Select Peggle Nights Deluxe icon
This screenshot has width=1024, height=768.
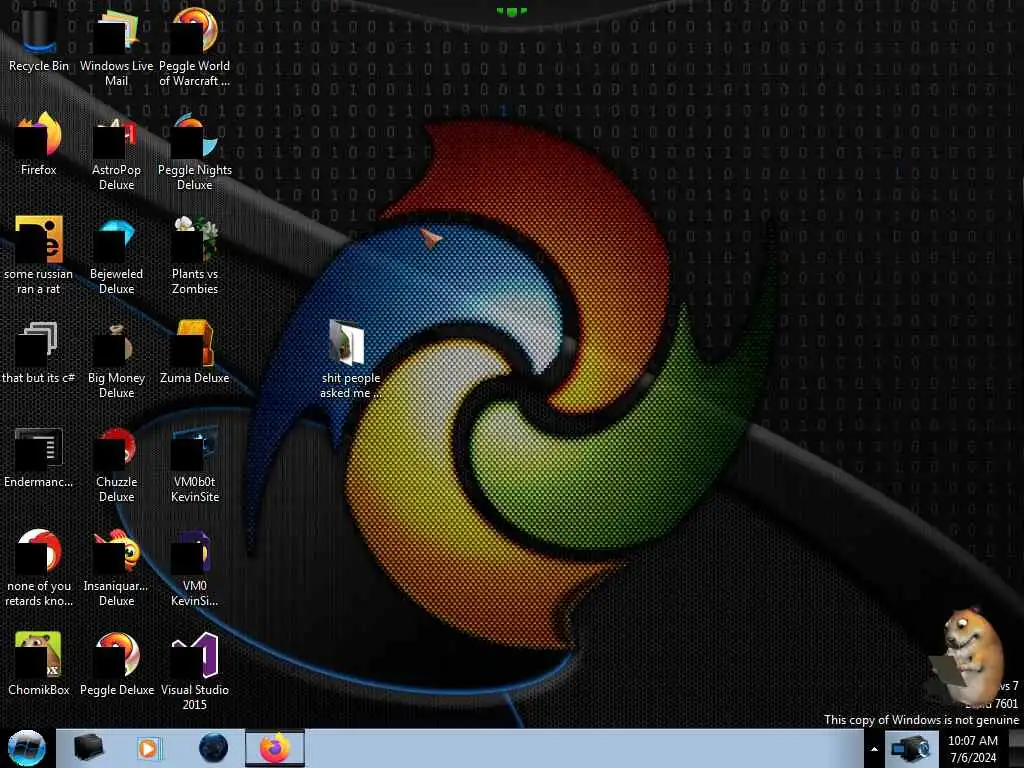coord(195,152)
